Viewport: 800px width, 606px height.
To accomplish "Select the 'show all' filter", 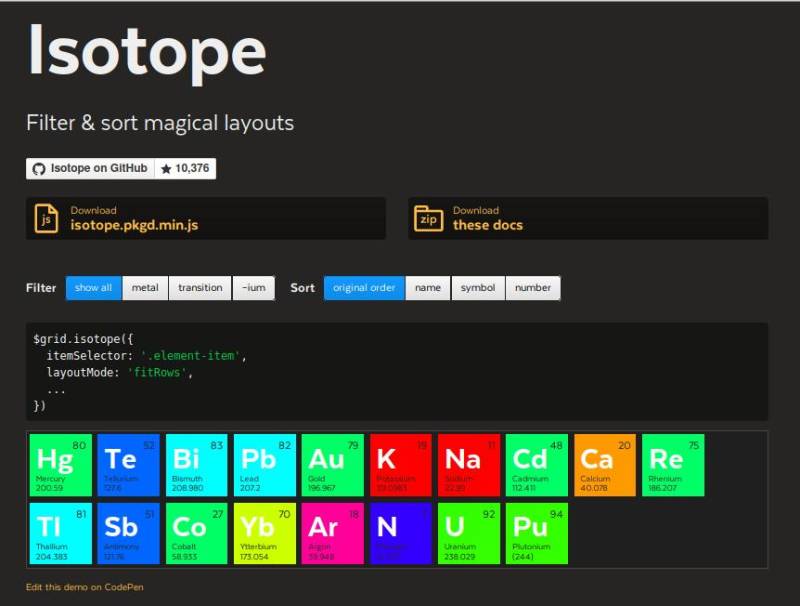I will pyautogui.click(x=93, y=288).
